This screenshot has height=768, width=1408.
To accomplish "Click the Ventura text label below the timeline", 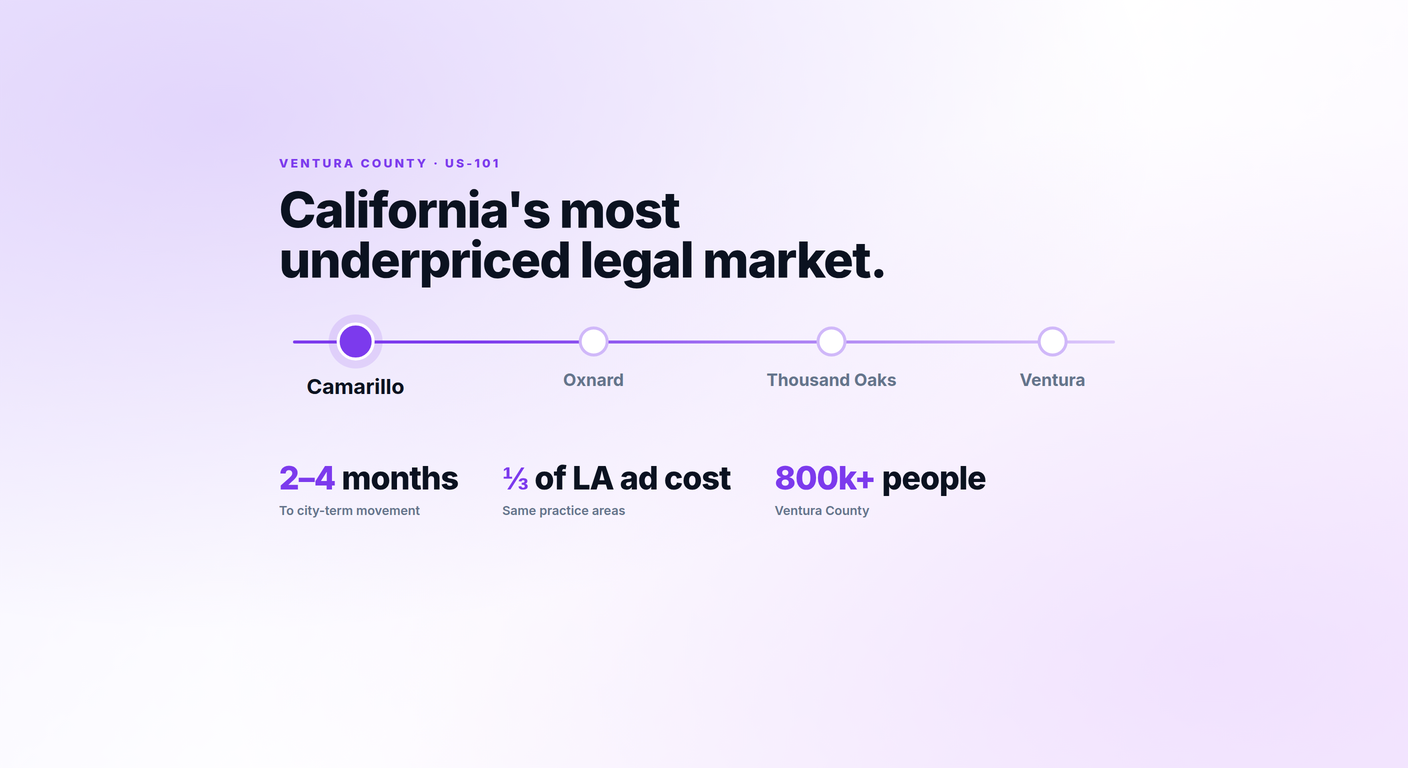I will point(1052,380).
